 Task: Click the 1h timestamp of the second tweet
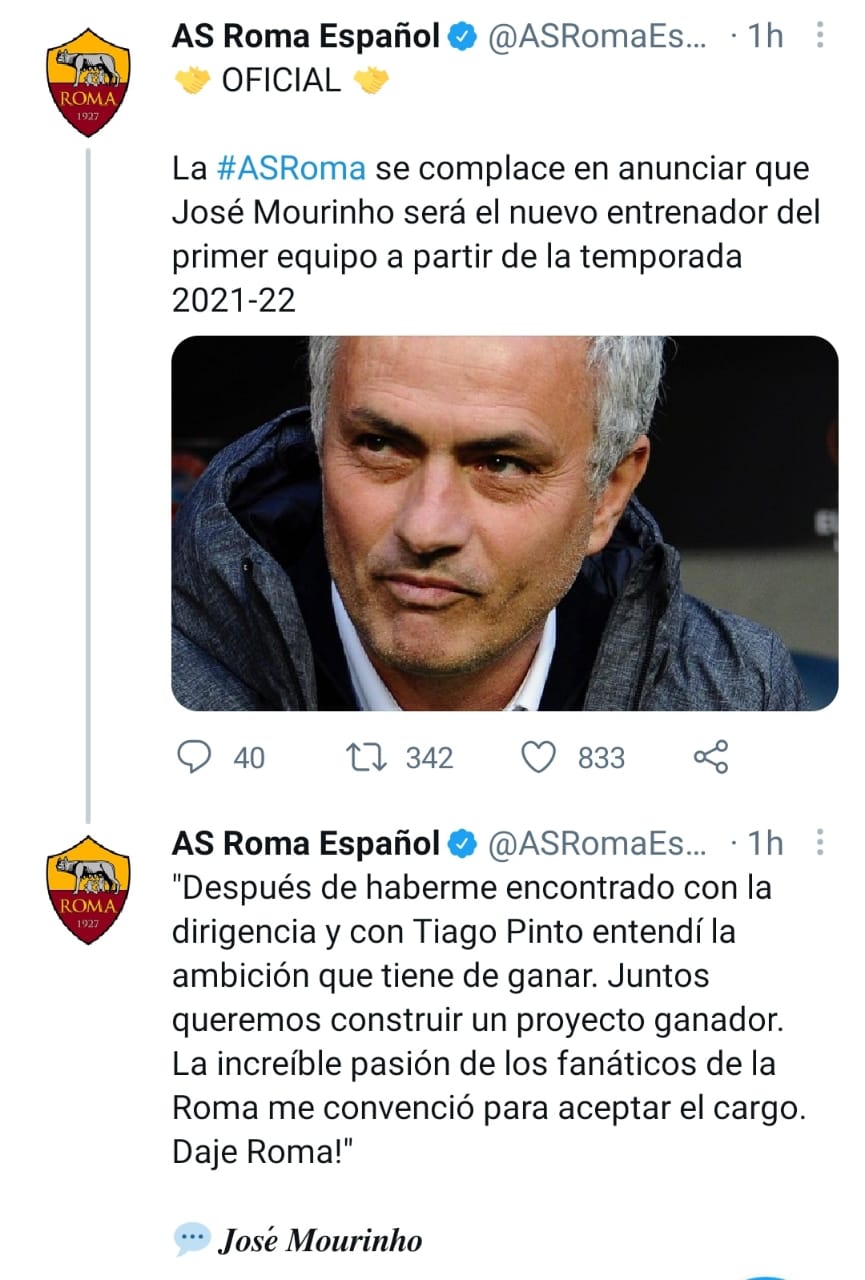pyautogui.click(x=765, y=843)
